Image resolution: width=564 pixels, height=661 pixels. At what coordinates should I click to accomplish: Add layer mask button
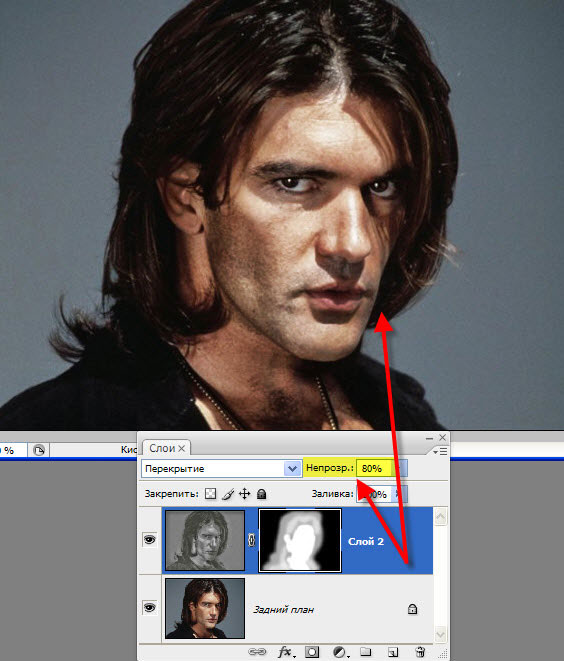coord(312,652)
